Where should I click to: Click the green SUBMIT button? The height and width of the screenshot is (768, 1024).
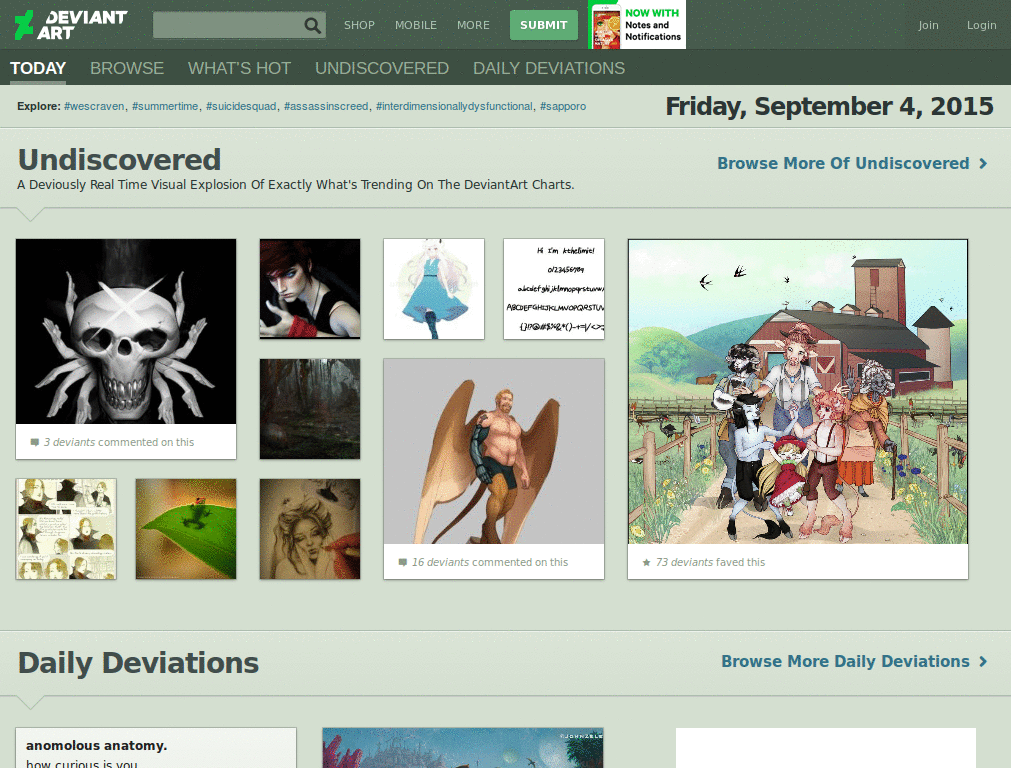[543, 25]
